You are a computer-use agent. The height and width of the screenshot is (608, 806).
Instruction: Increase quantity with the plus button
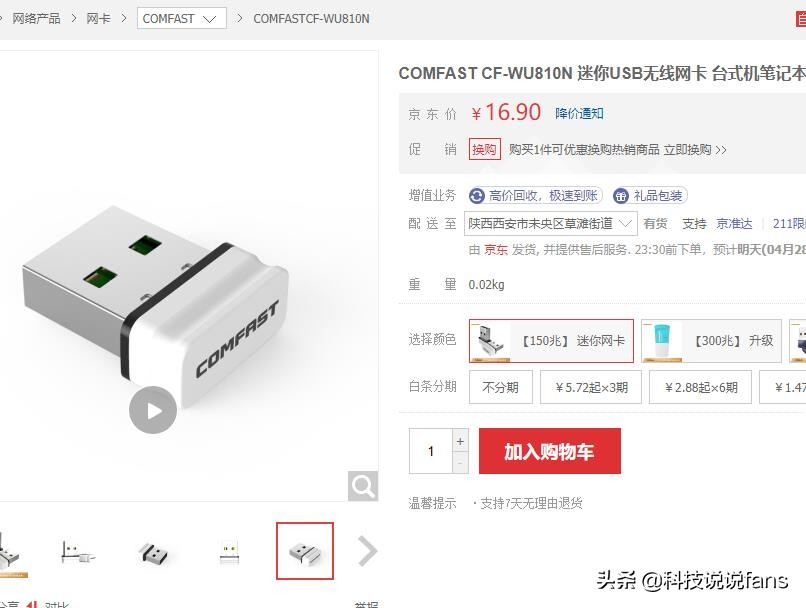460,441
